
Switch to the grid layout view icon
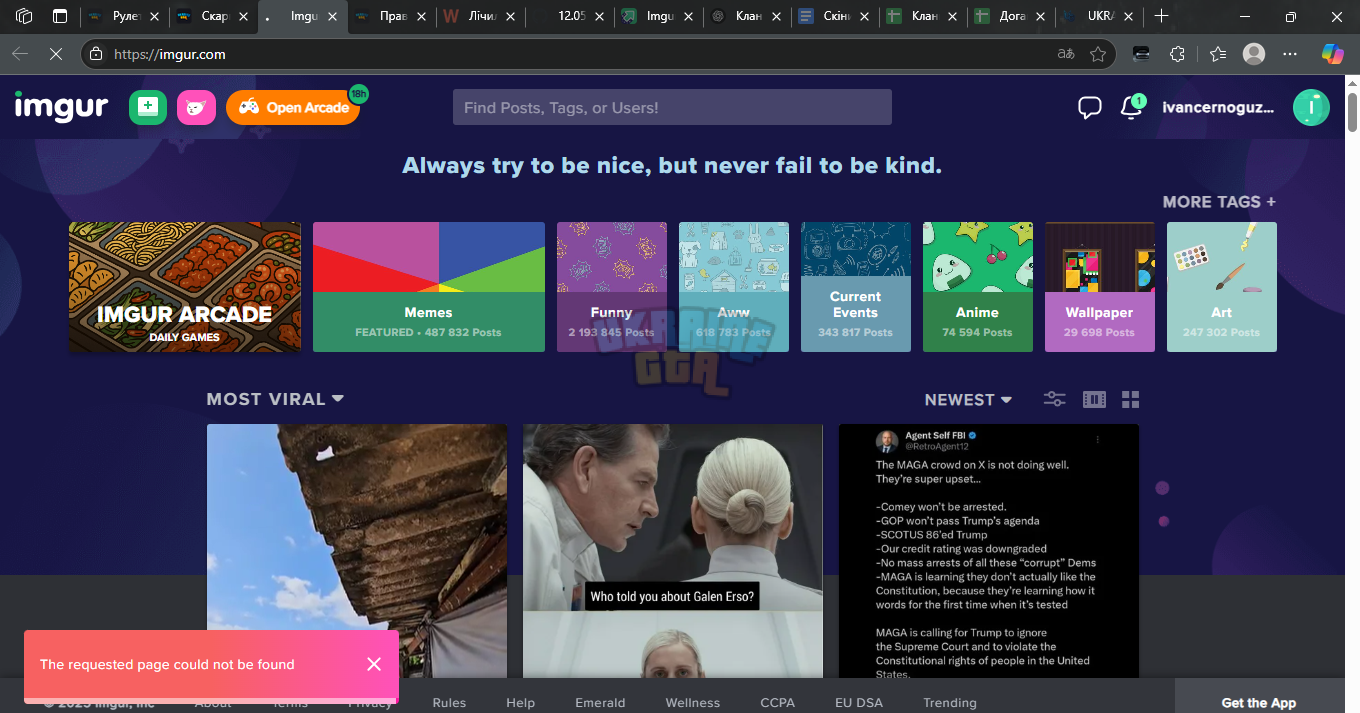tap(1131, 400)
